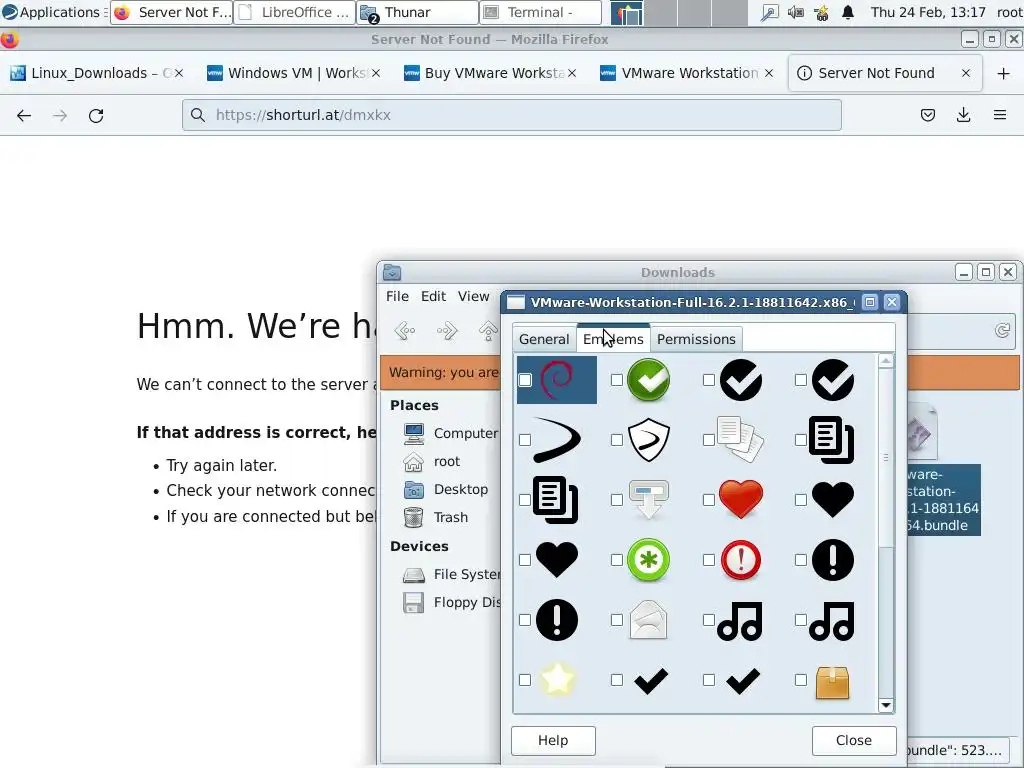
Task: Pick the green checkmark emblem
Action: 648,379
